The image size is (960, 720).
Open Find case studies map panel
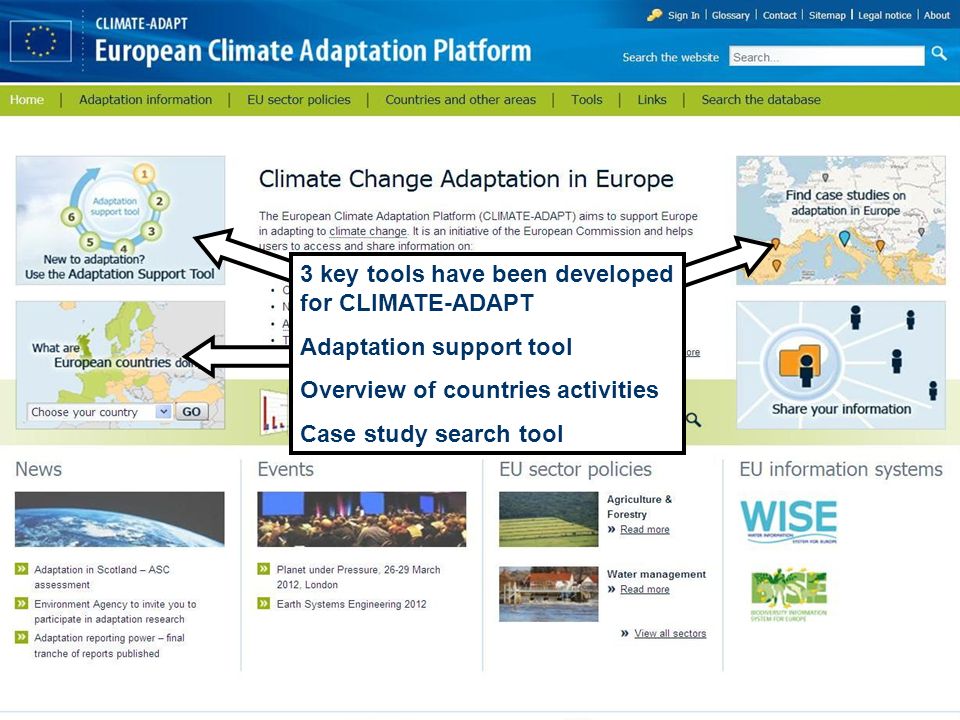[841, 220]
